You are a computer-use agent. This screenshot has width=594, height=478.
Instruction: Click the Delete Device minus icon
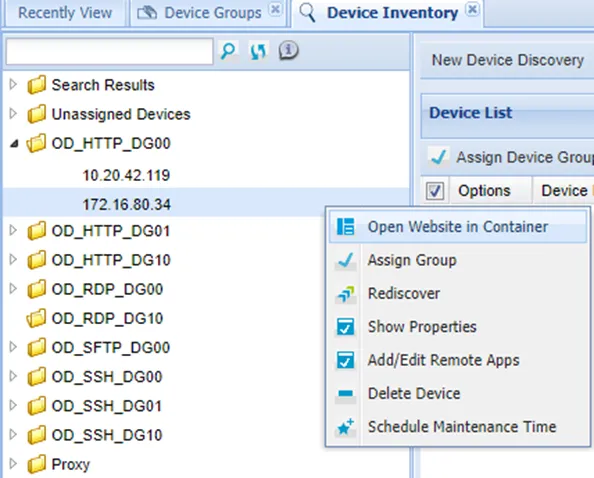coord(345,394)
